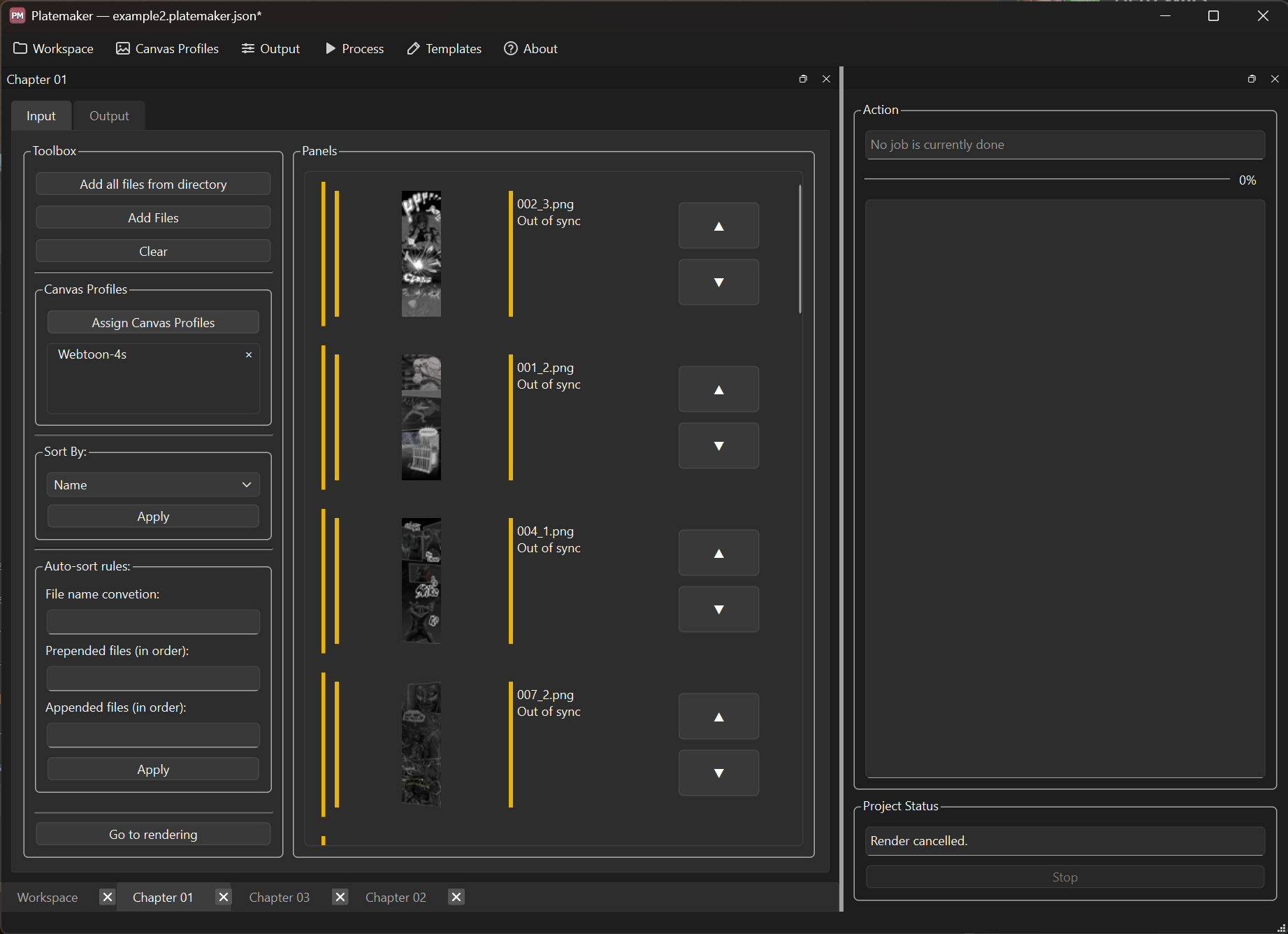Close the Chapter 01 dock panel

tap(826, 79)
